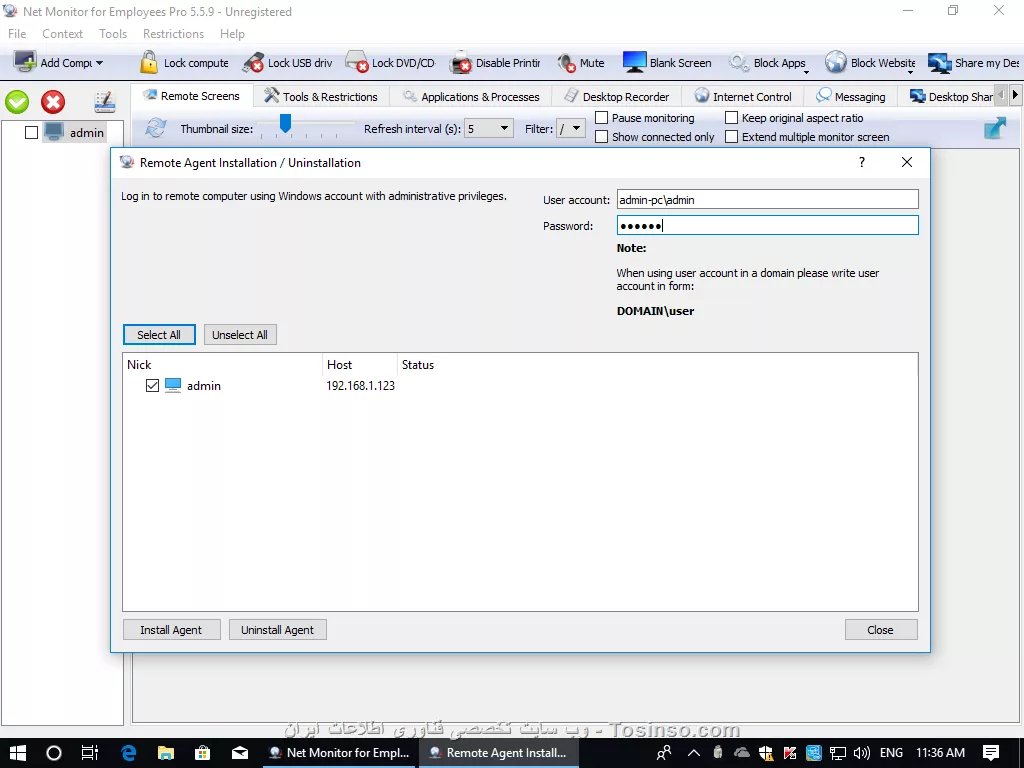Open the Filter dropdown

point(576,129)
